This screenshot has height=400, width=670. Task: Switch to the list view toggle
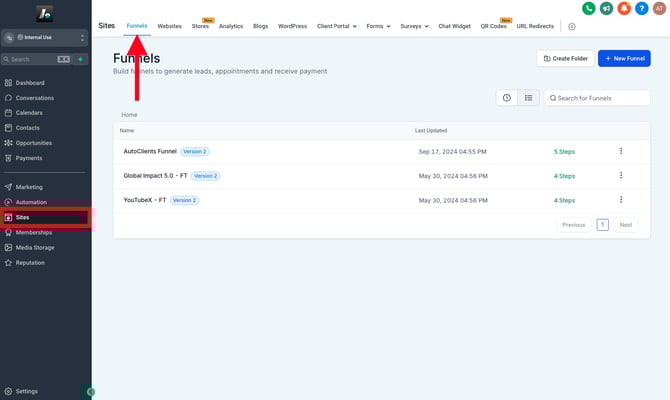pyautogui.click(x=528, y=98)
